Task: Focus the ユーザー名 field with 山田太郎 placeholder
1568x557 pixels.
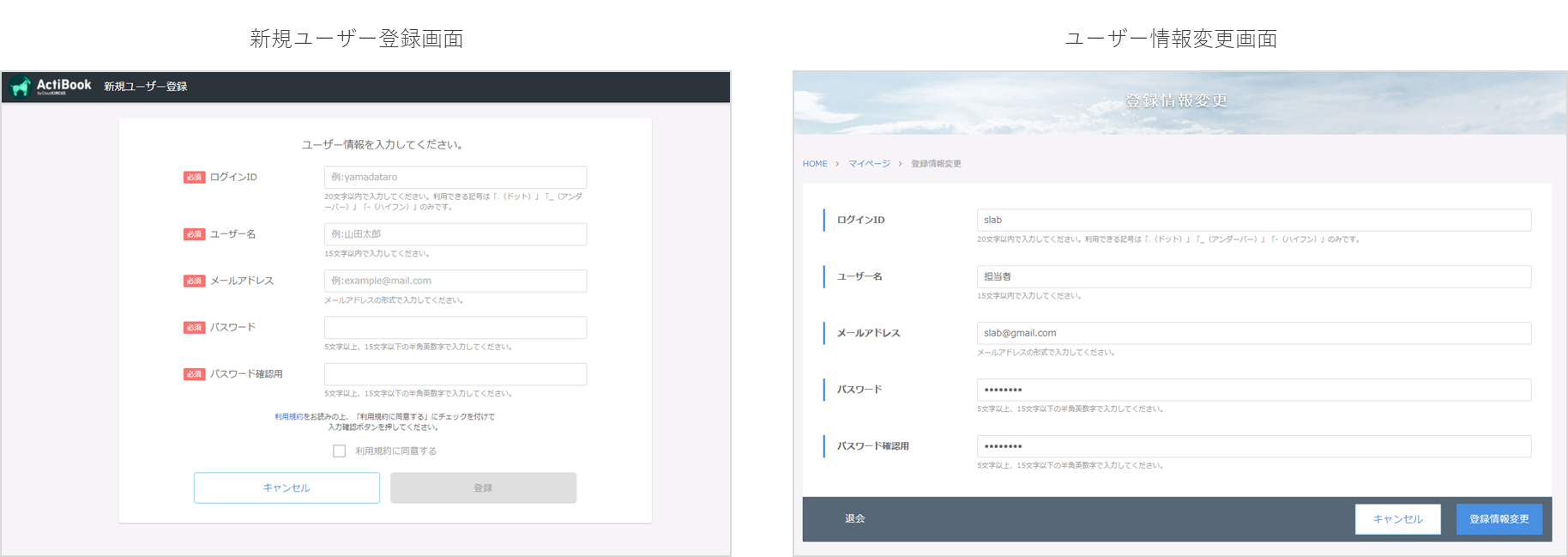Action: (x=455, y=234)
